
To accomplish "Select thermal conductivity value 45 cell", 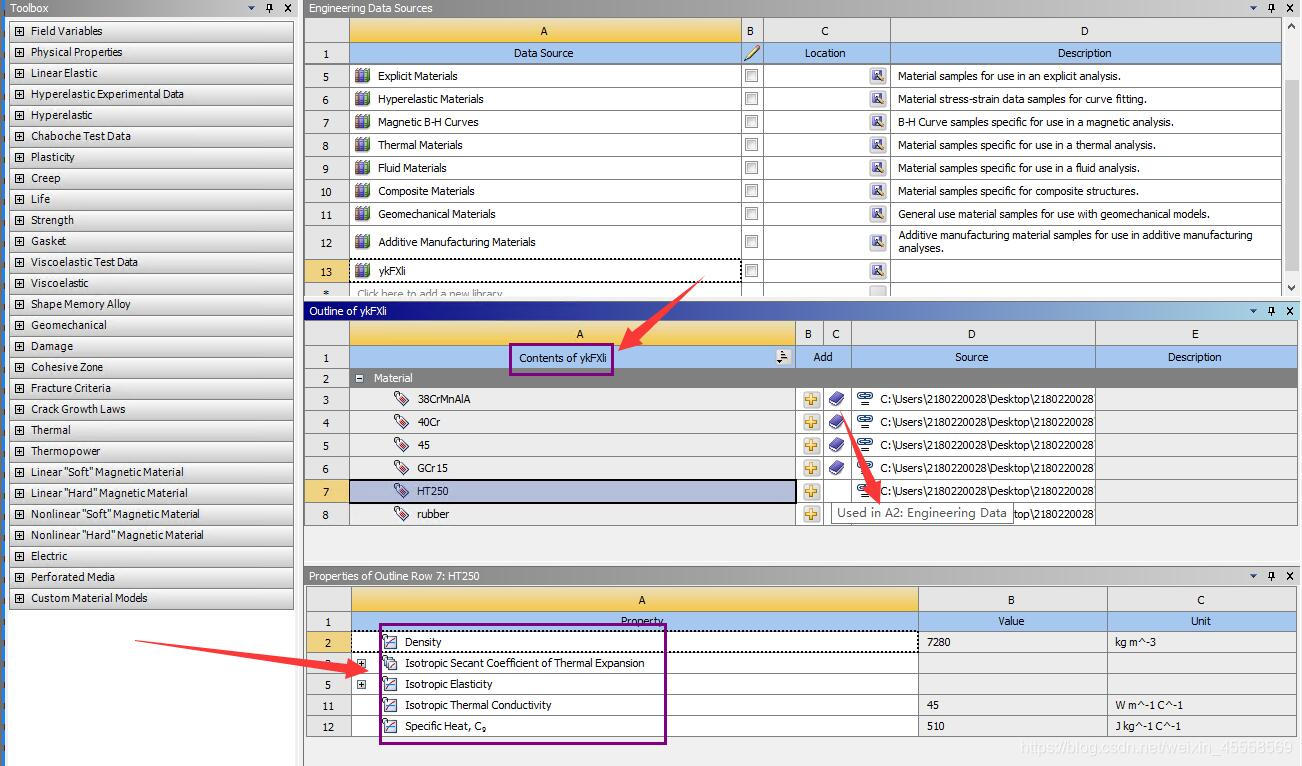I will tap(1012, 705).
